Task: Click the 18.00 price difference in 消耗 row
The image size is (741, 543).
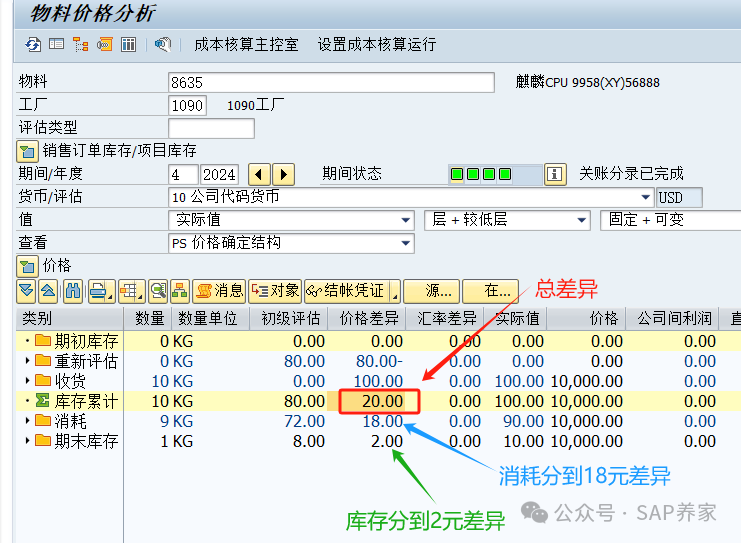Action: (x=382, y=421)
